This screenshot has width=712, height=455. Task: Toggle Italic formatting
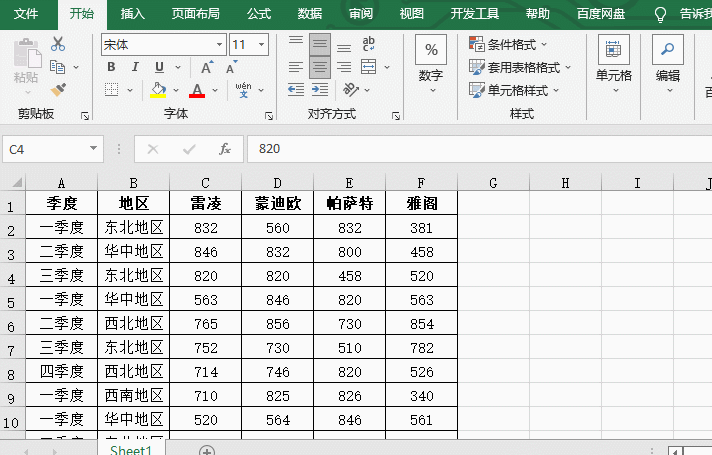(x=135, y=67)
